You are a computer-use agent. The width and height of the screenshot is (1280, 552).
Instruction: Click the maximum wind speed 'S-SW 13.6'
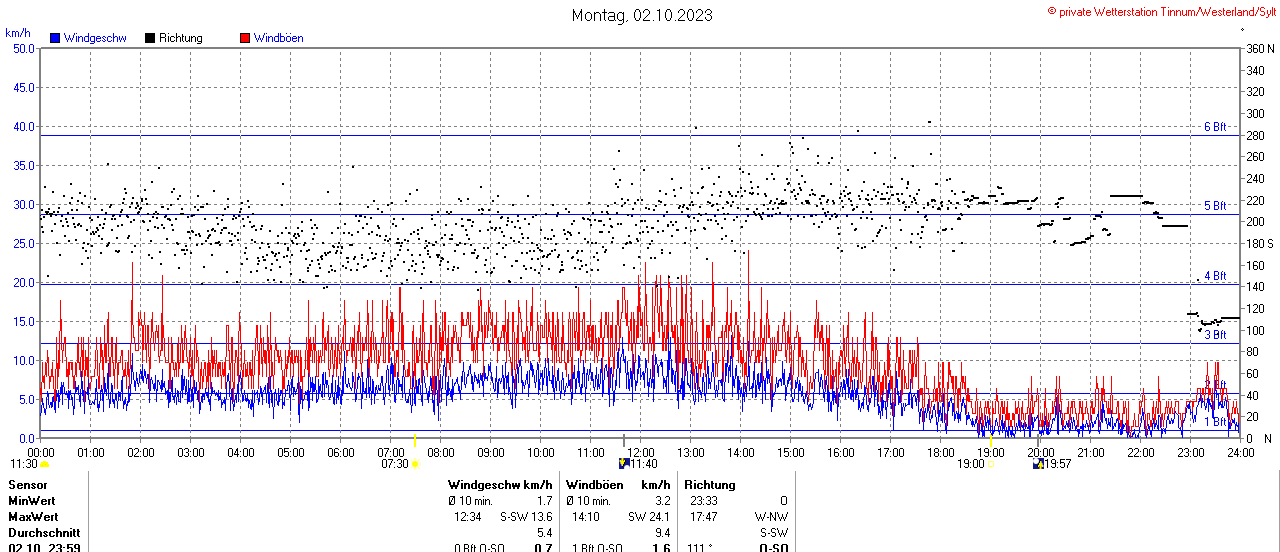526,516
